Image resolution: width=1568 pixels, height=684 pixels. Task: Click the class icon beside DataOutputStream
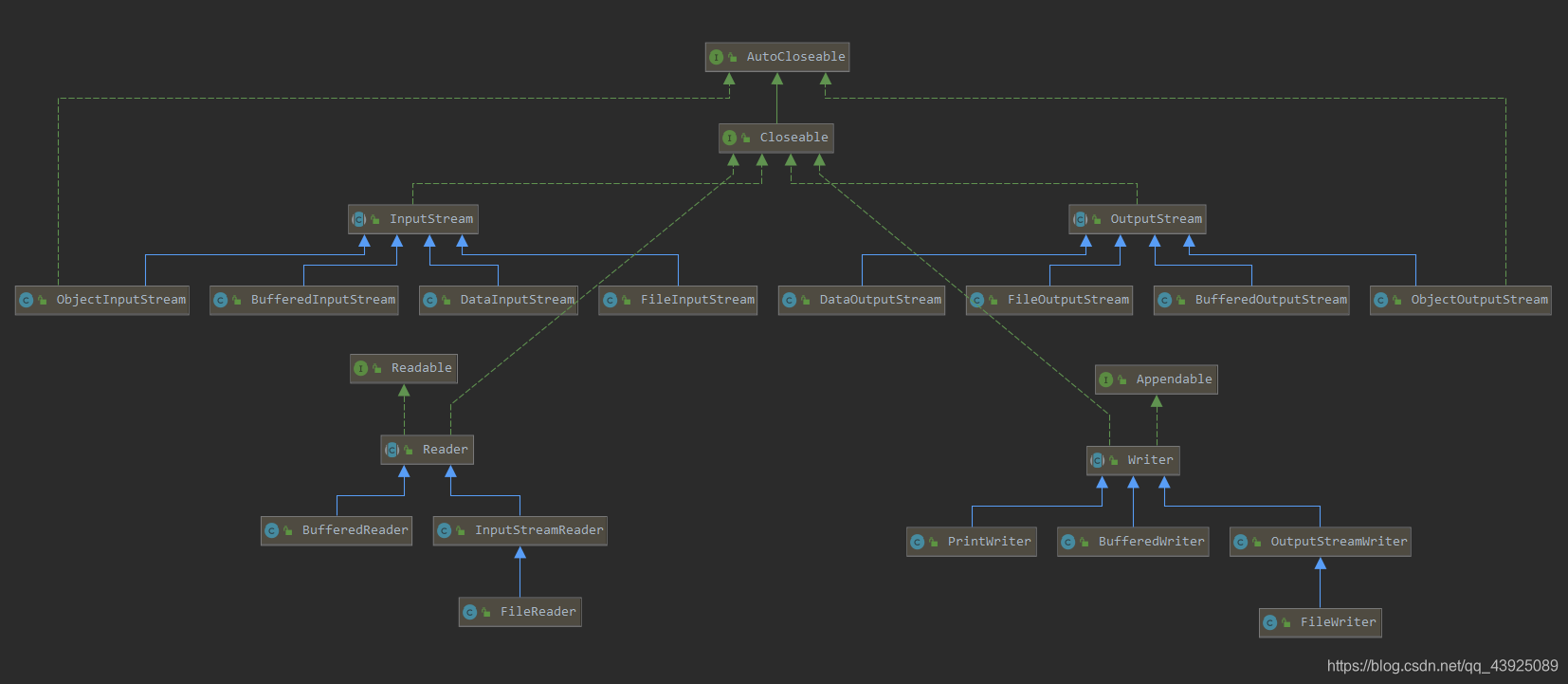click(x=790, y=300)
